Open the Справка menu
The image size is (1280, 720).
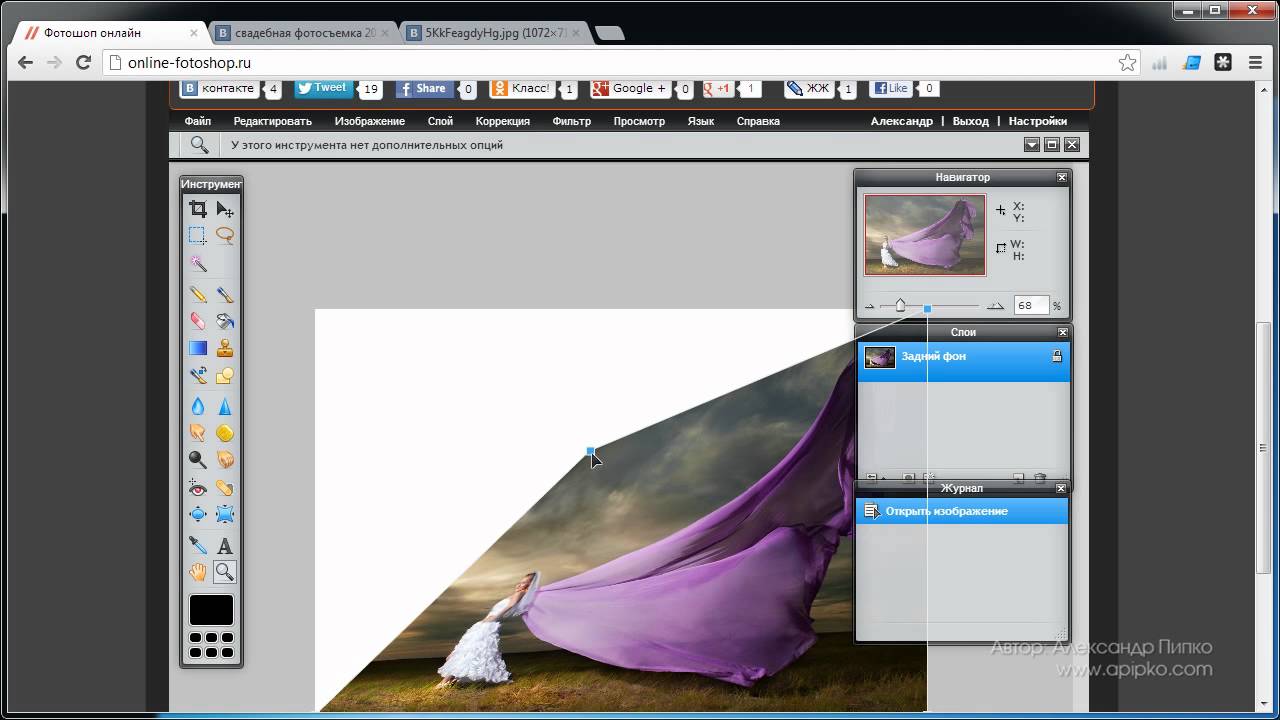pyautogui.click(x=758, y=121)
